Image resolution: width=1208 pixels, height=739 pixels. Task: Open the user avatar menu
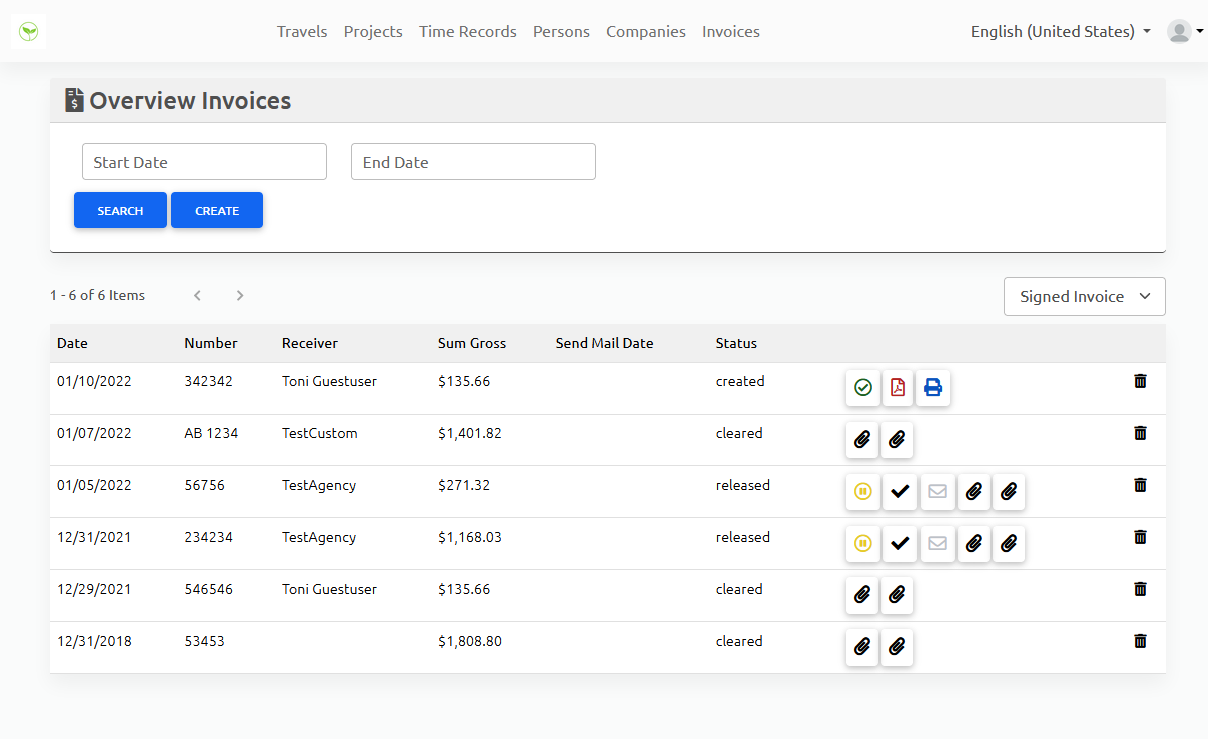[x=1184, y=32]
